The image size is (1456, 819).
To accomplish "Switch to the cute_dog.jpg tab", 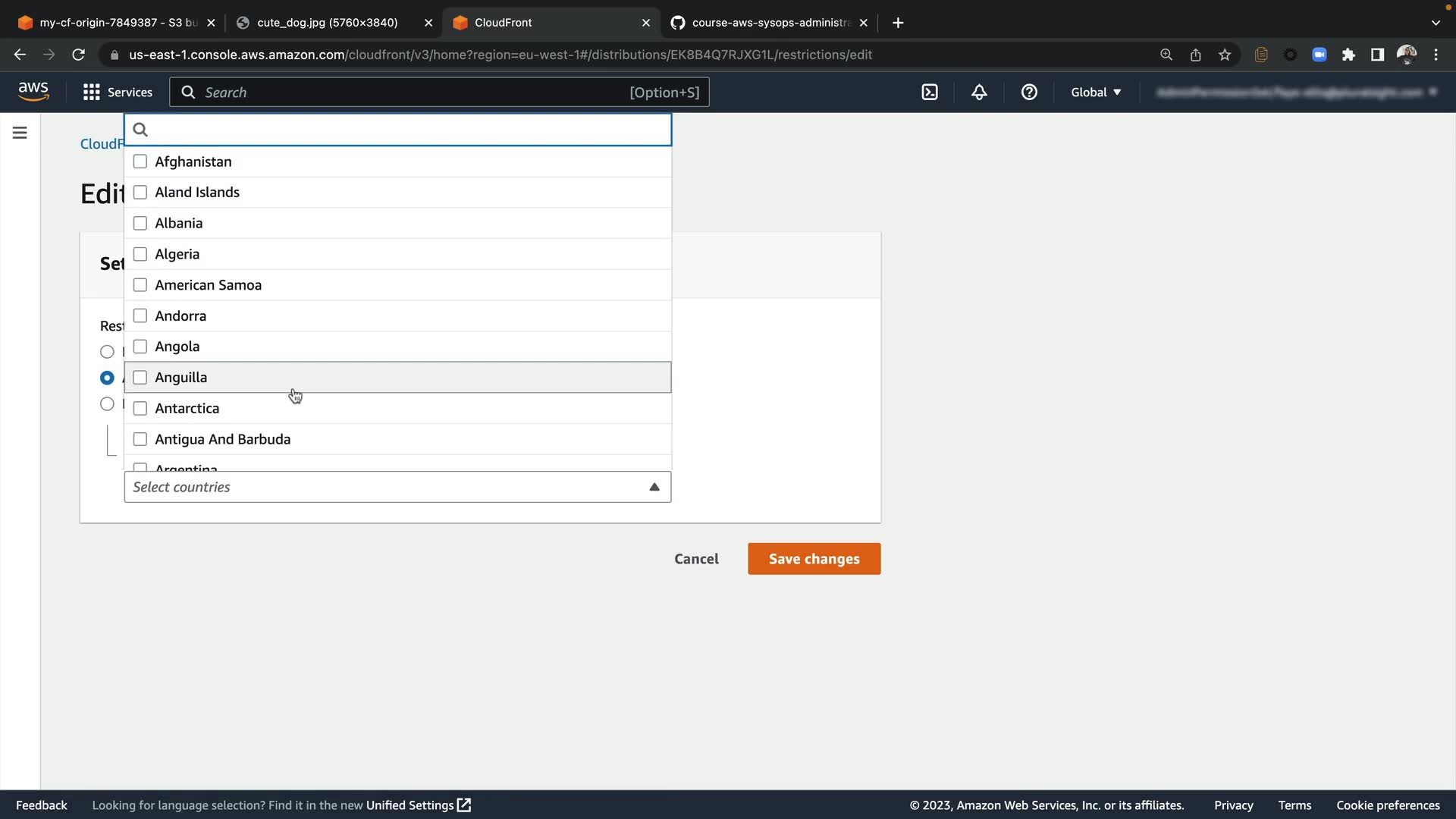I will (327, 23).
